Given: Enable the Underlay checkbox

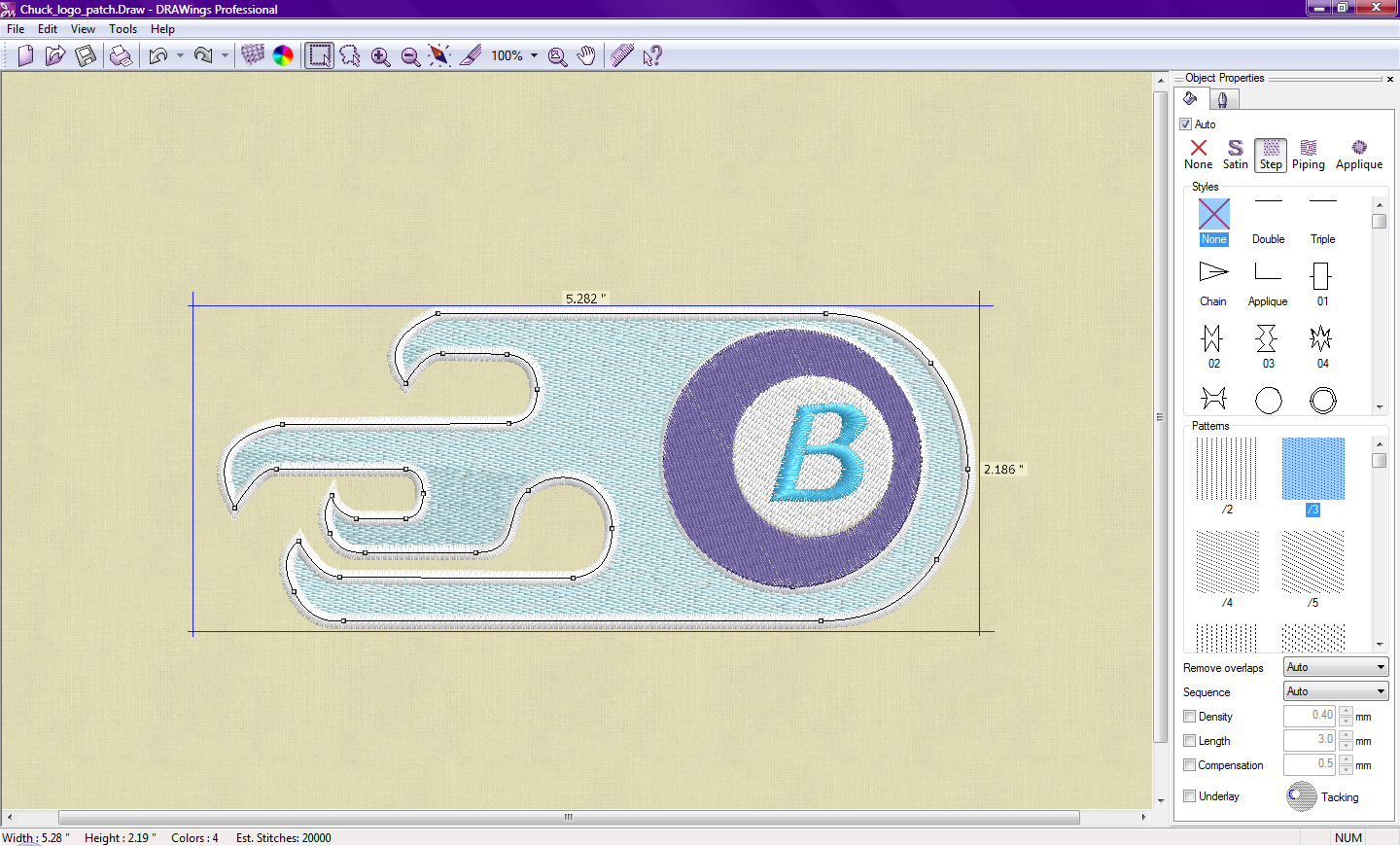Looking at the screenshot, I should [1189, 796].
